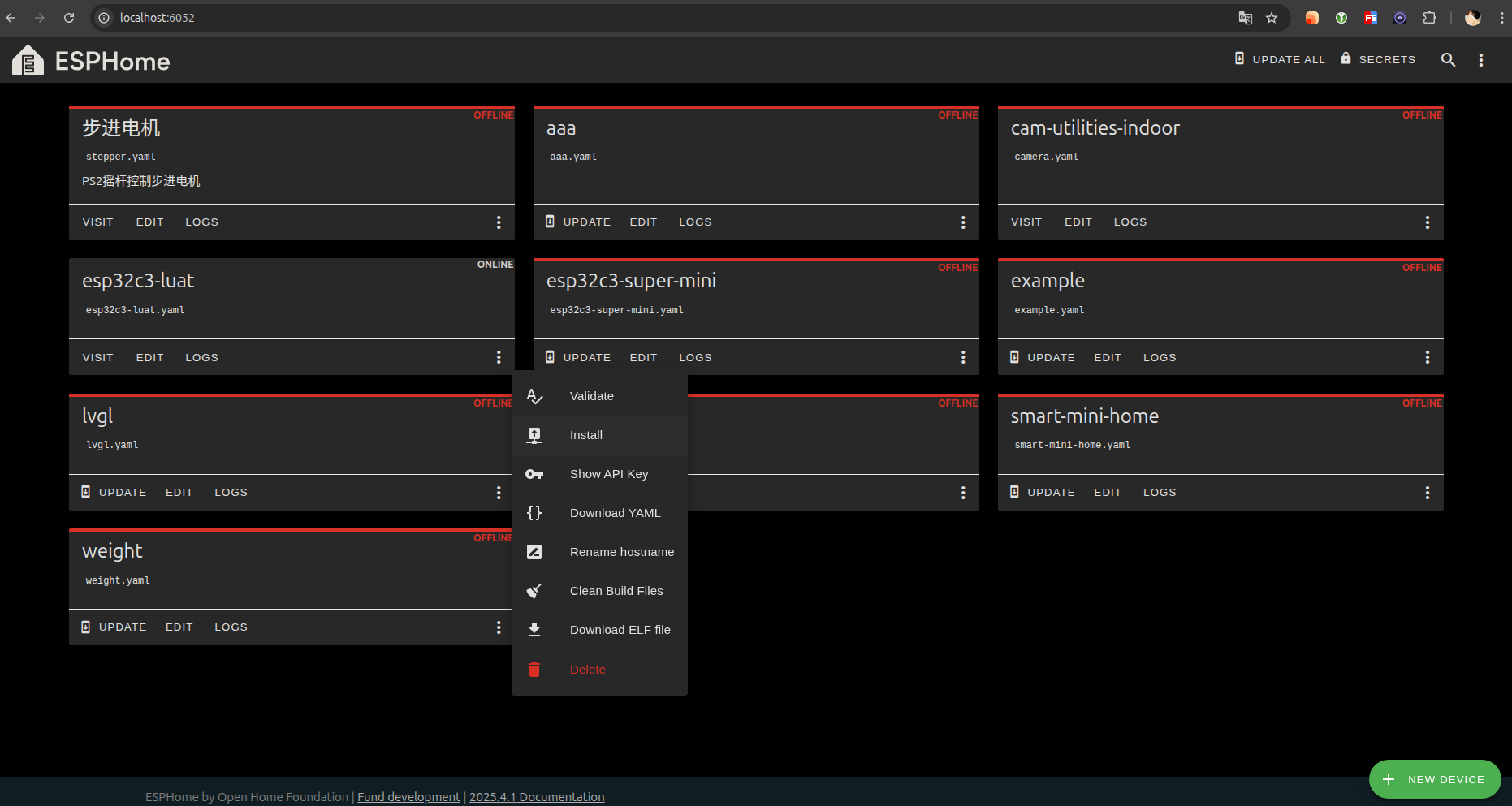
Task: Open more options for esp32c3-luat card
Action: 499,357
